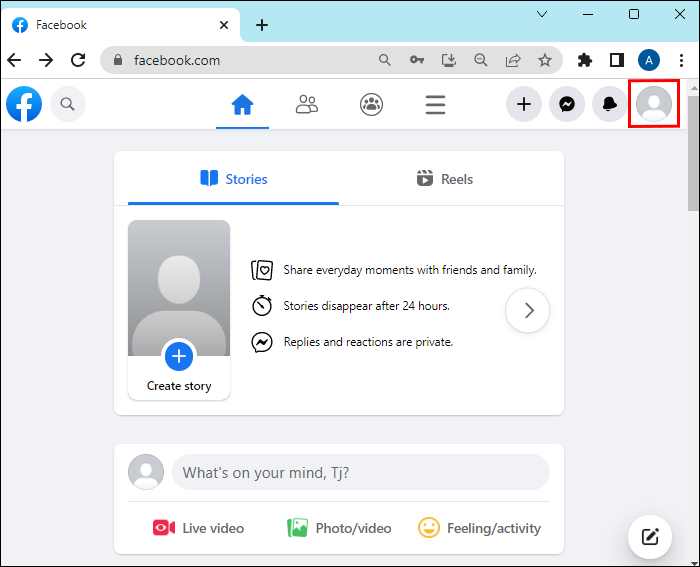
Task: Bookmark this page with the star
Action: coord(545,60)
